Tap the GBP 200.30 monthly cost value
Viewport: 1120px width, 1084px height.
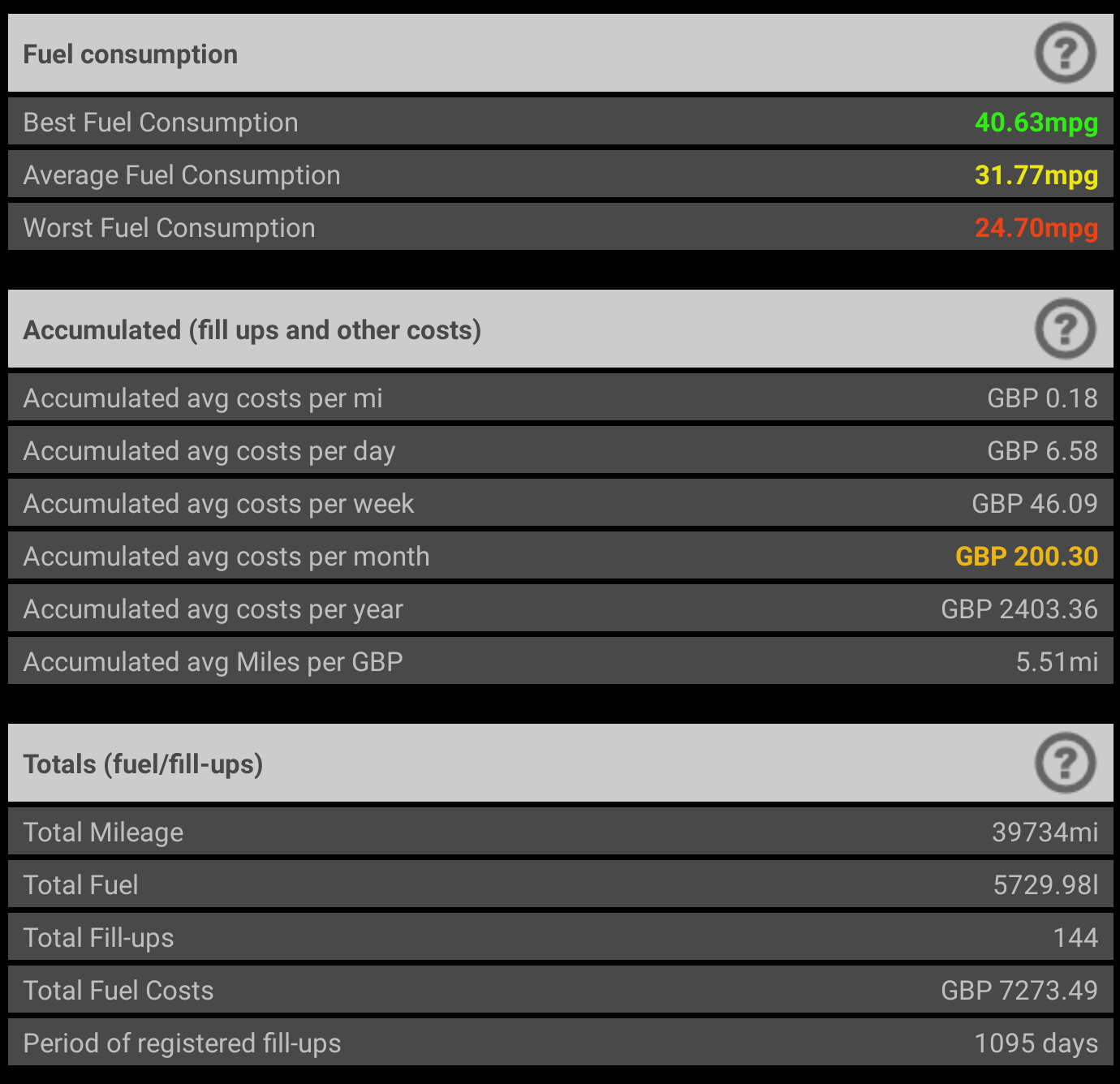click(1026, 557)
